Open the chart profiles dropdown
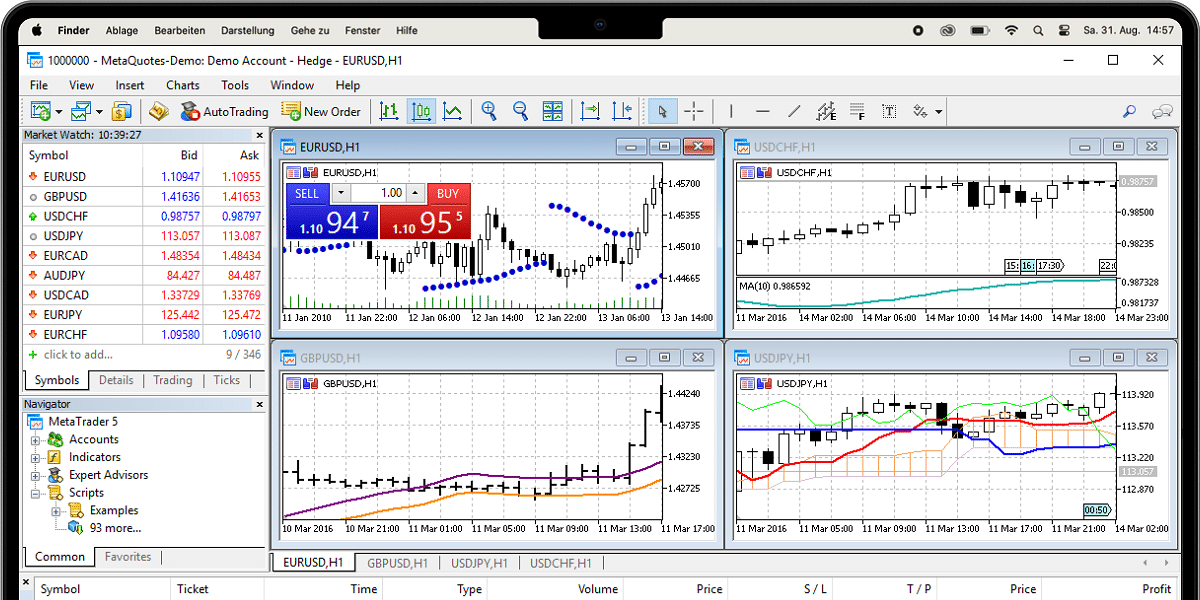This screenshot has height=600, width=1200. [x=98, y=111]
